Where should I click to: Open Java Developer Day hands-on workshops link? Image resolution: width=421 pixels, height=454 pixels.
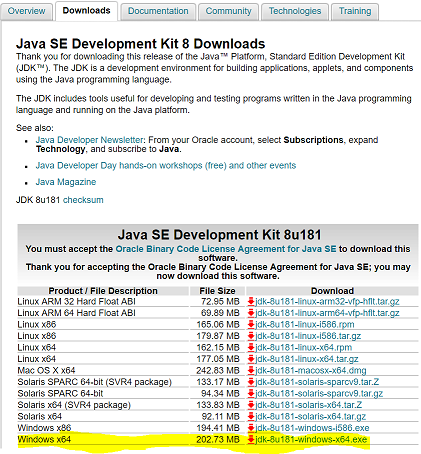pos(166,166)
